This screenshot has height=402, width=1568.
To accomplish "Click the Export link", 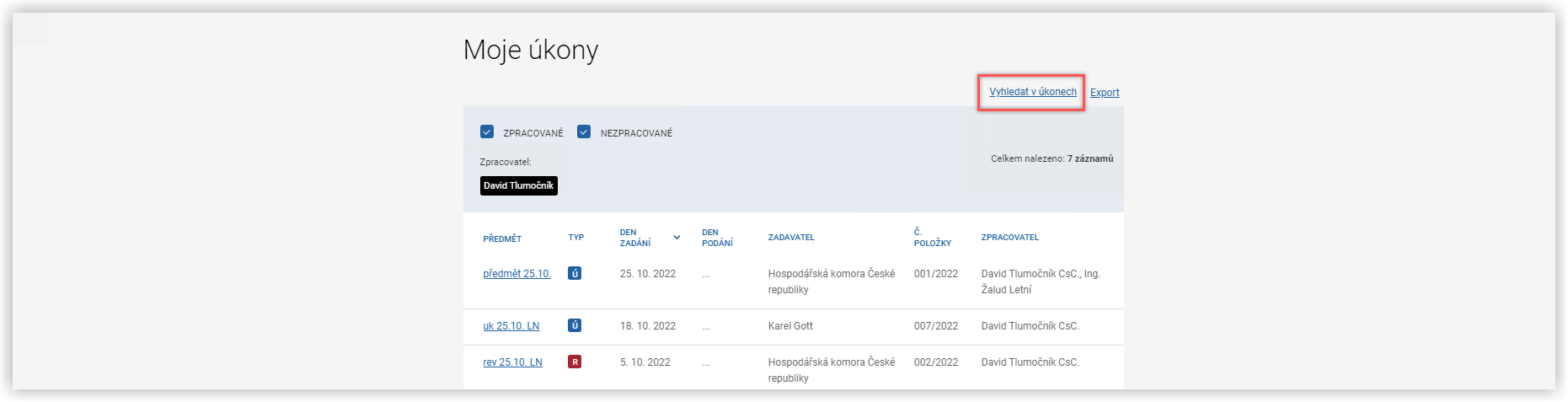I will click(x=1105, y=93).
